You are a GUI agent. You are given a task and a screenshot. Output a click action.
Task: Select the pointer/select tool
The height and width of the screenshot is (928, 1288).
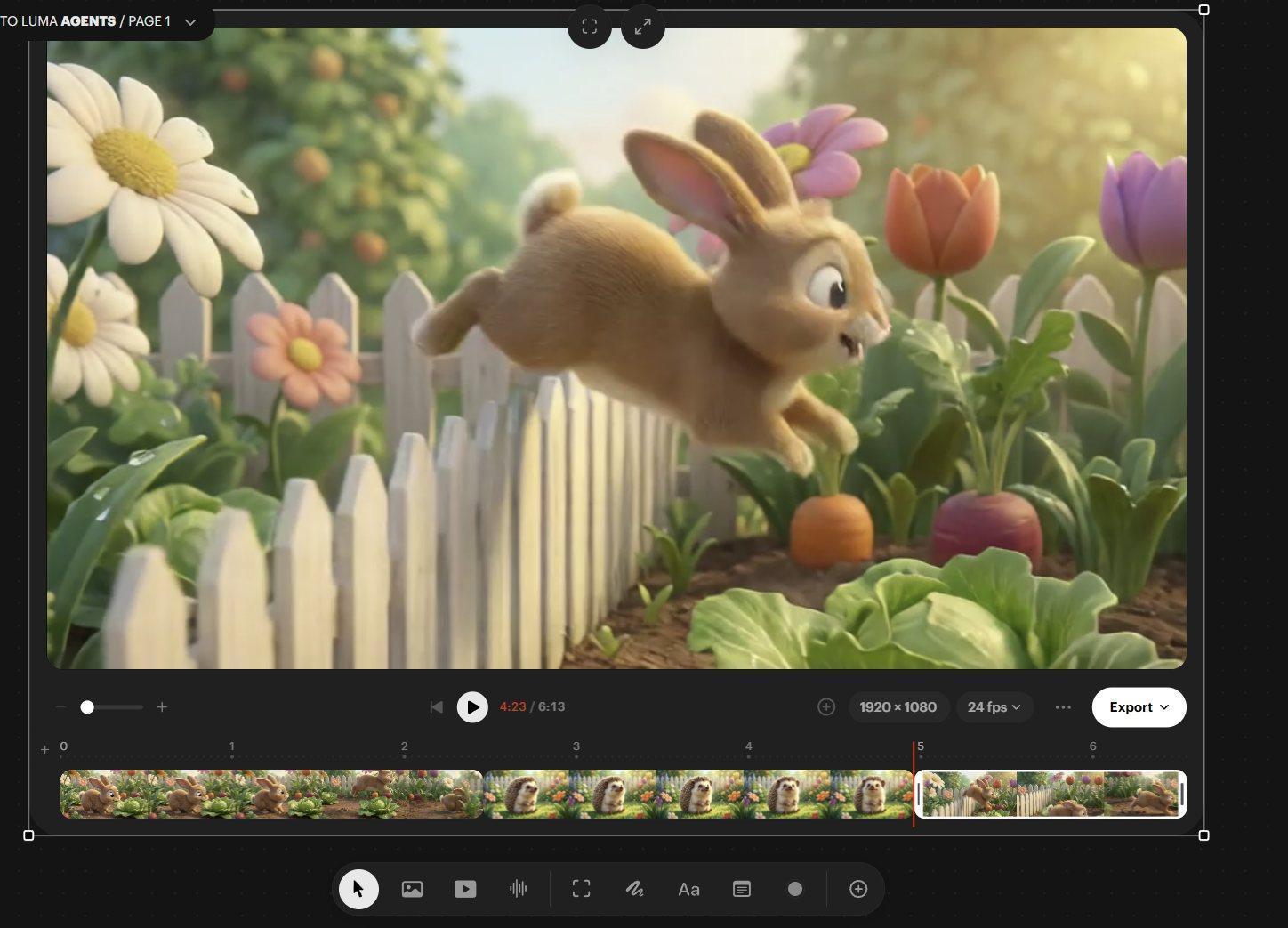(x=358, y=889)
